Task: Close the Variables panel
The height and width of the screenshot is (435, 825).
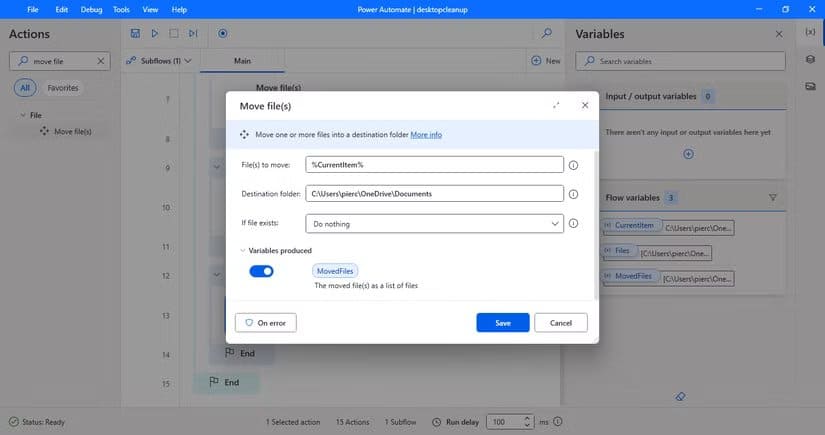Action: [779, 34]
